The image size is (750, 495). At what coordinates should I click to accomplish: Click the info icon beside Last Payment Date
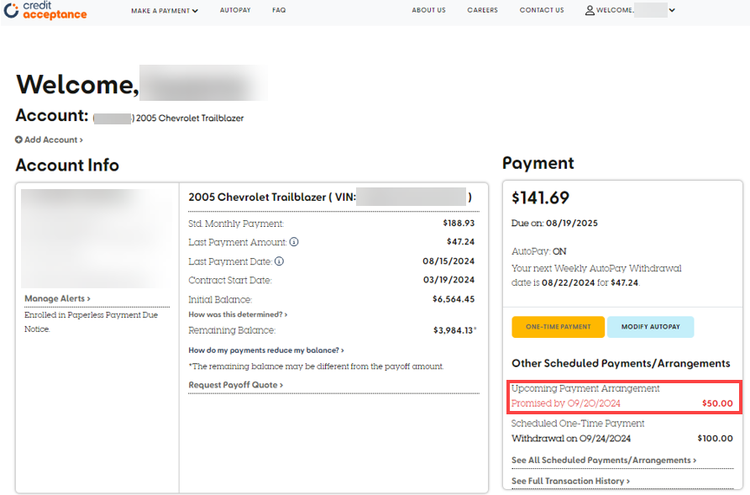pos(279,261)
